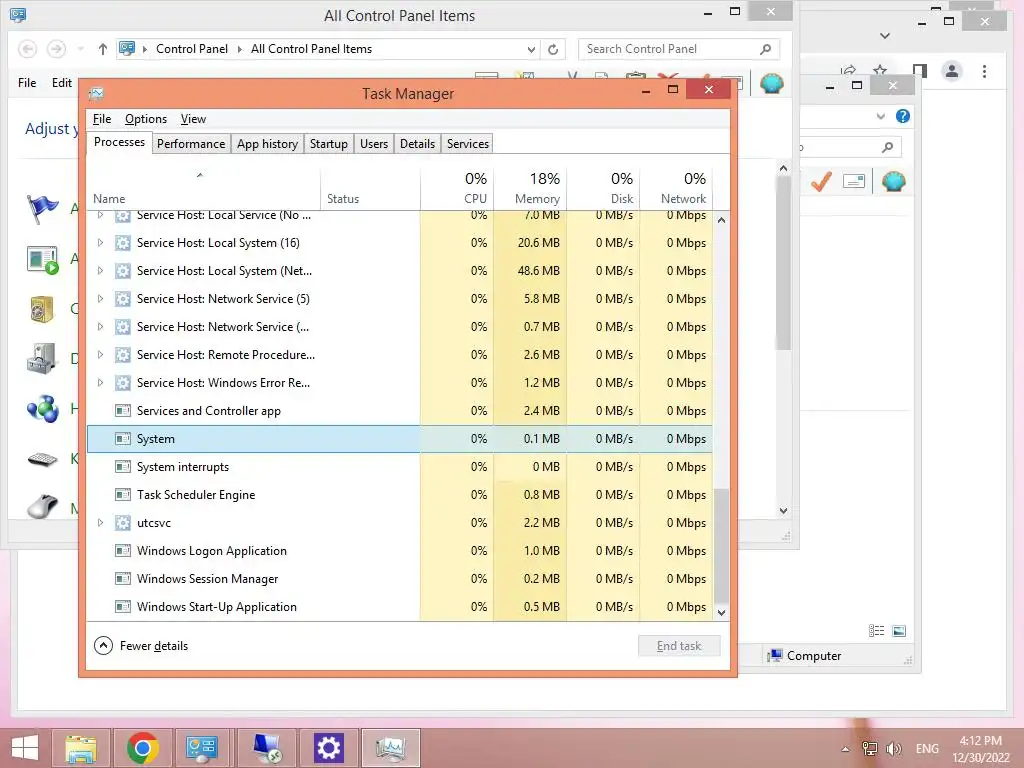Click the utcsvc gear icon
Viewport: 1024px width, 768px height.
click(x=123, y=522)
